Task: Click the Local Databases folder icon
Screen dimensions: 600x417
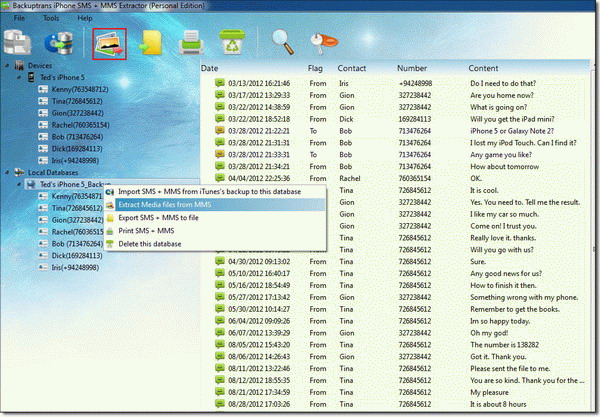Action: pyautogui.click(x=19, y=173)
